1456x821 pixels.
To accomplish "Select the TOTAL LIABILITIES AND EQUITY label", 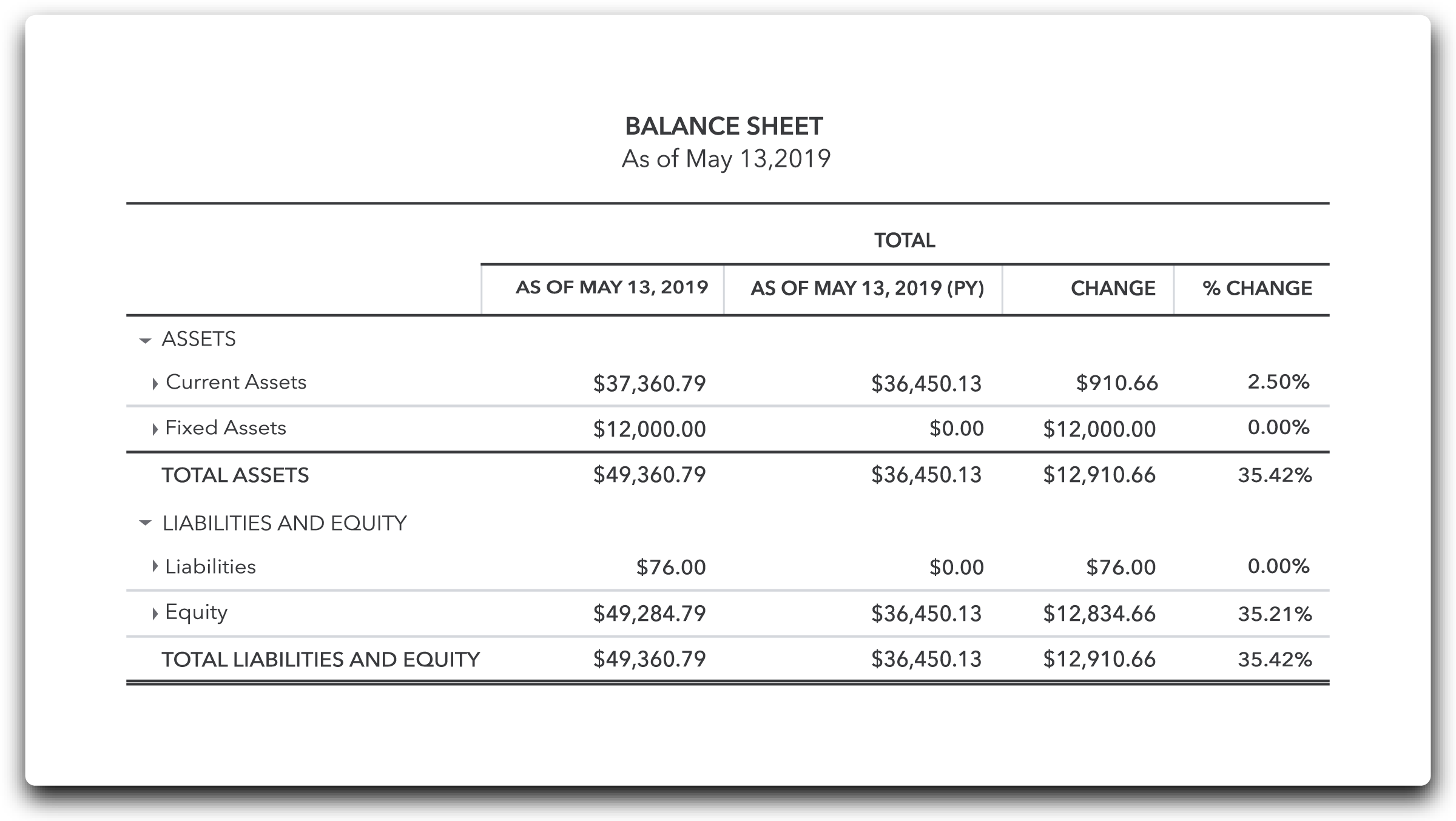I will click(x=320, y=659).
